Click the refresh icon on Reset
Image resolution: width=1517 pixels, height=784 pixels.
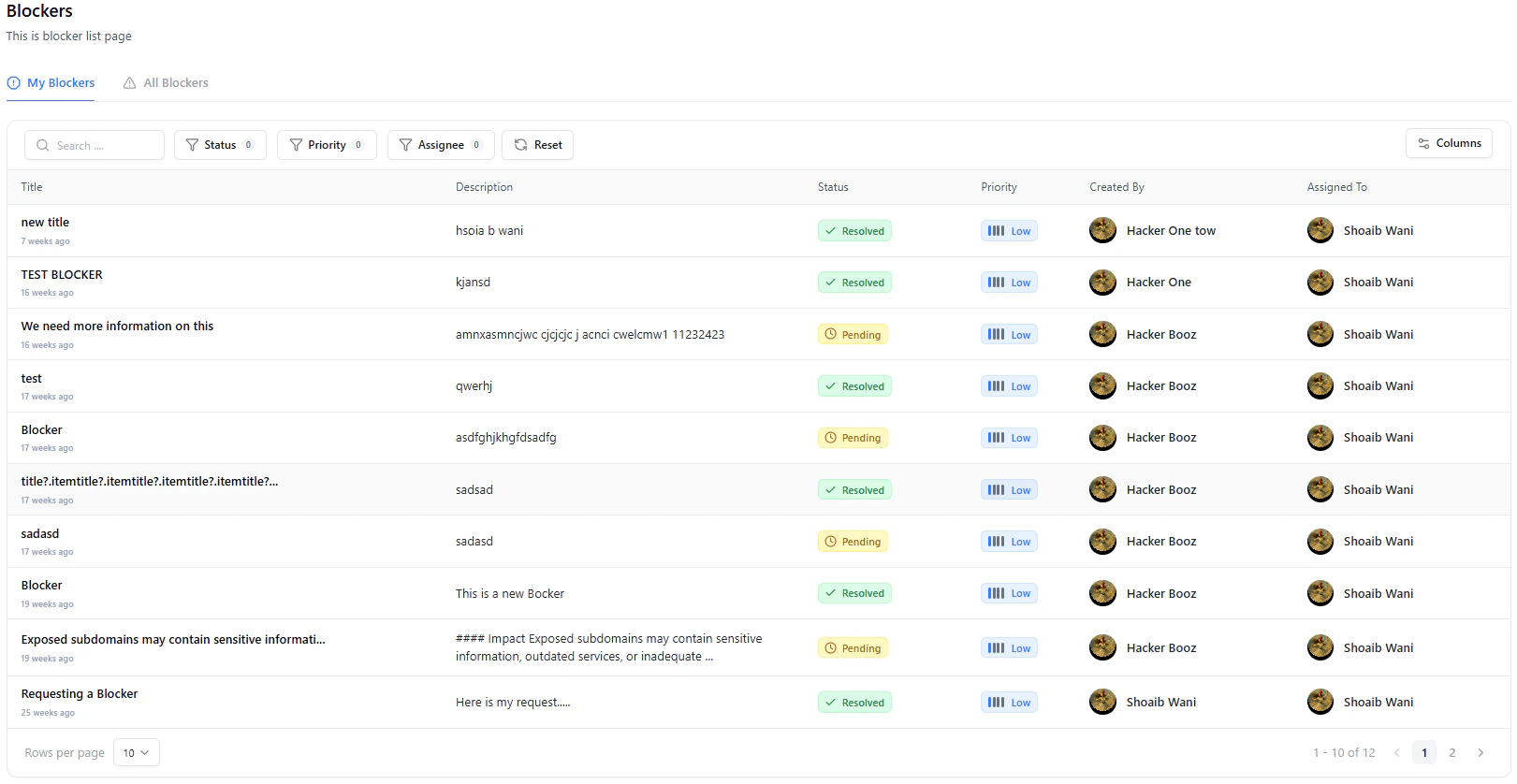(x=520, y=145)
